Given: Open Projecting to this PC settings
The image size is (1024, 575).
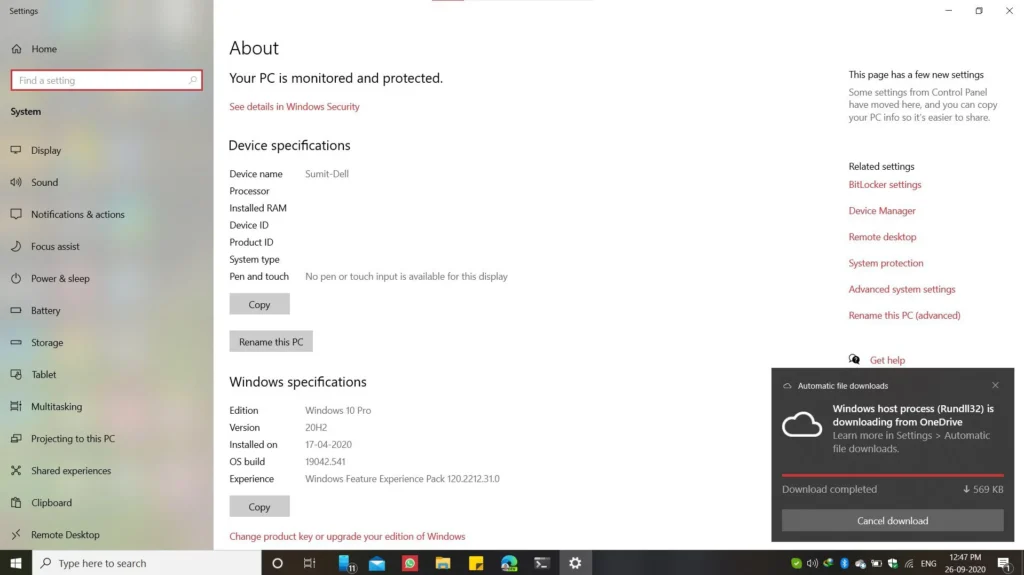Looking at the screenshot, I should (73, 438).
